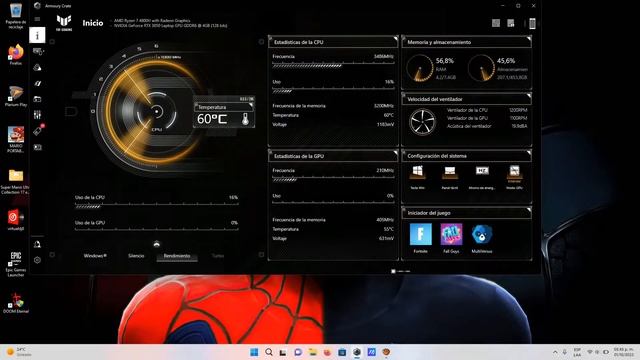Expand the Velocidad del ventilador panel corner

pyautogui.click(x=529, y=96)
